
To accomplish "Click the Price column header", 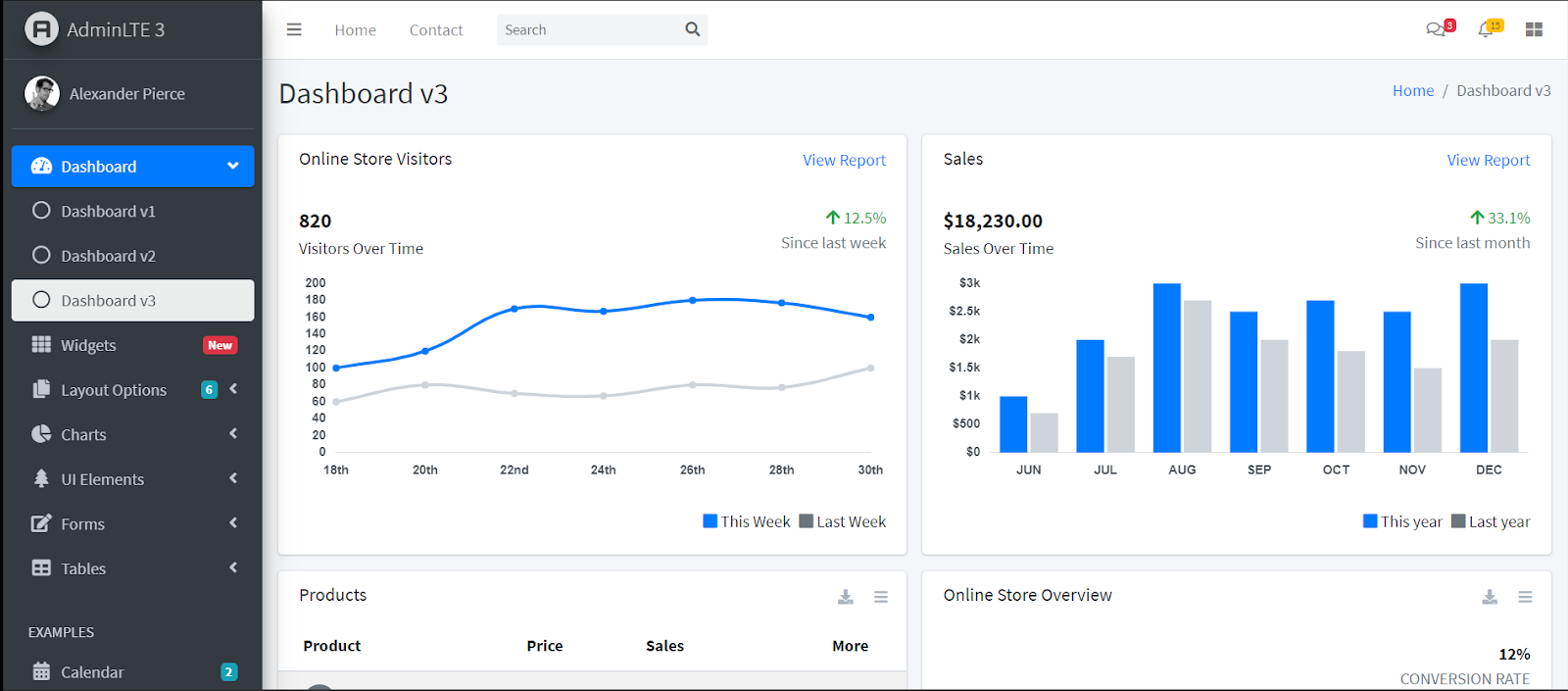I will click(x=545, y=645).
